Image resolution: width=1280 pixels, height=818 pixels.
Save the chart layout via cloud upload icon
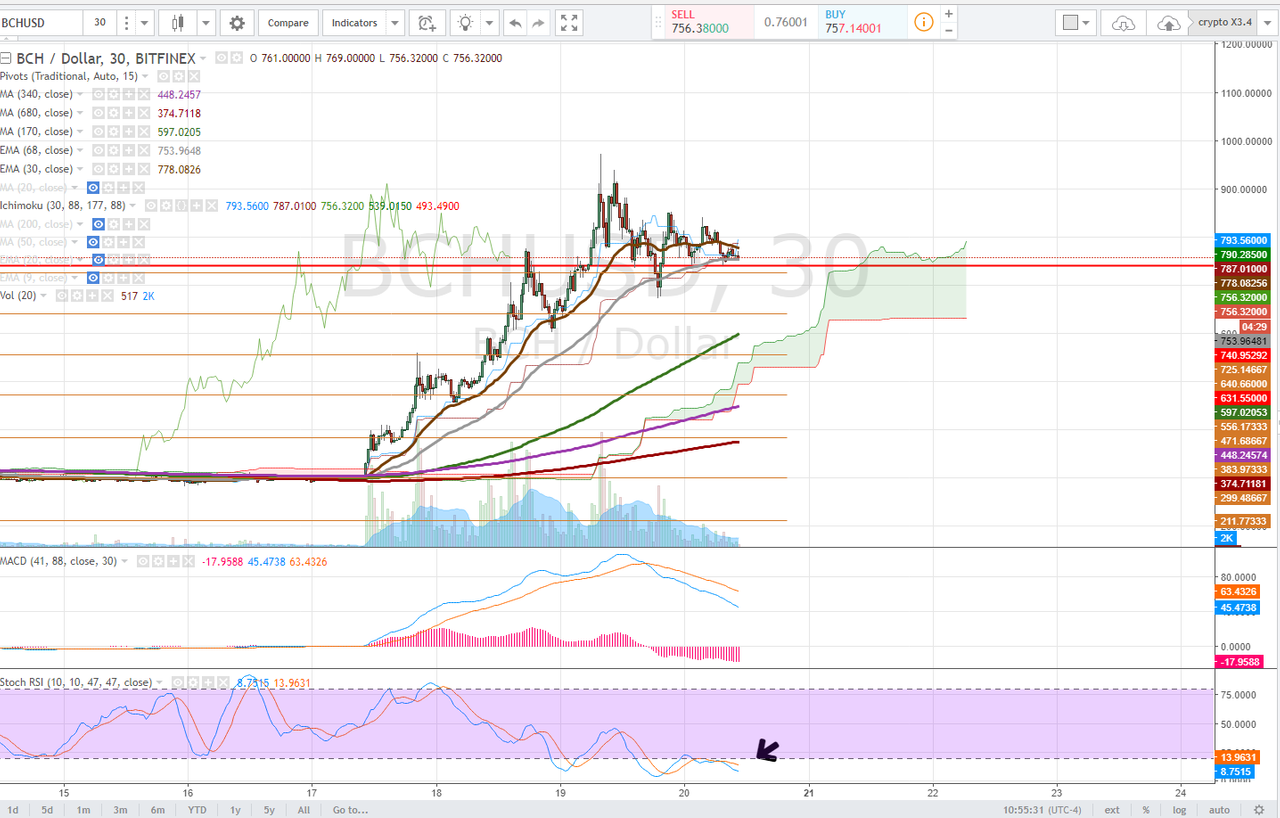click(x=1169, y=23)
